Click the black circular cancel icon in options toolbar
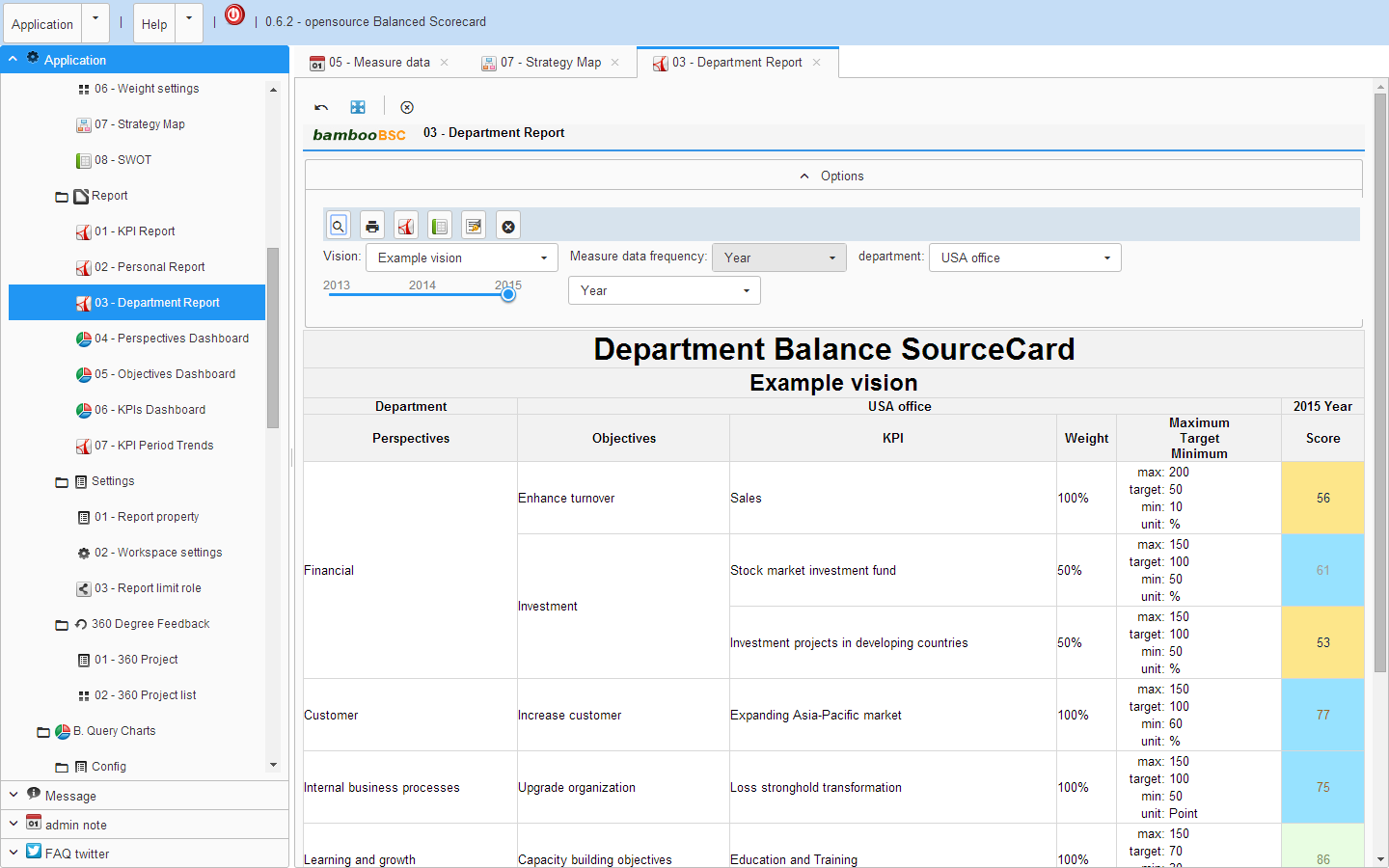 click(x=508, y=225)
